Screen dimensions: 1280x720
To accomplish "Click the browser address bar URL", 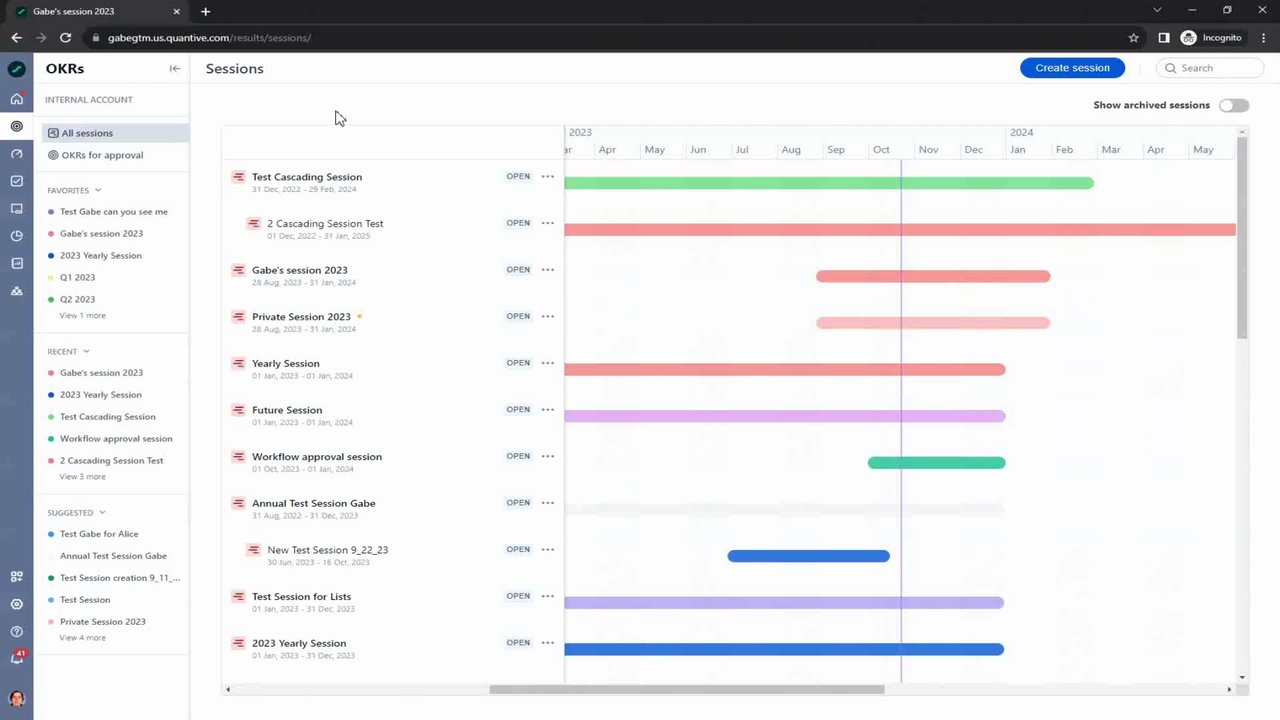I will 209,38.
